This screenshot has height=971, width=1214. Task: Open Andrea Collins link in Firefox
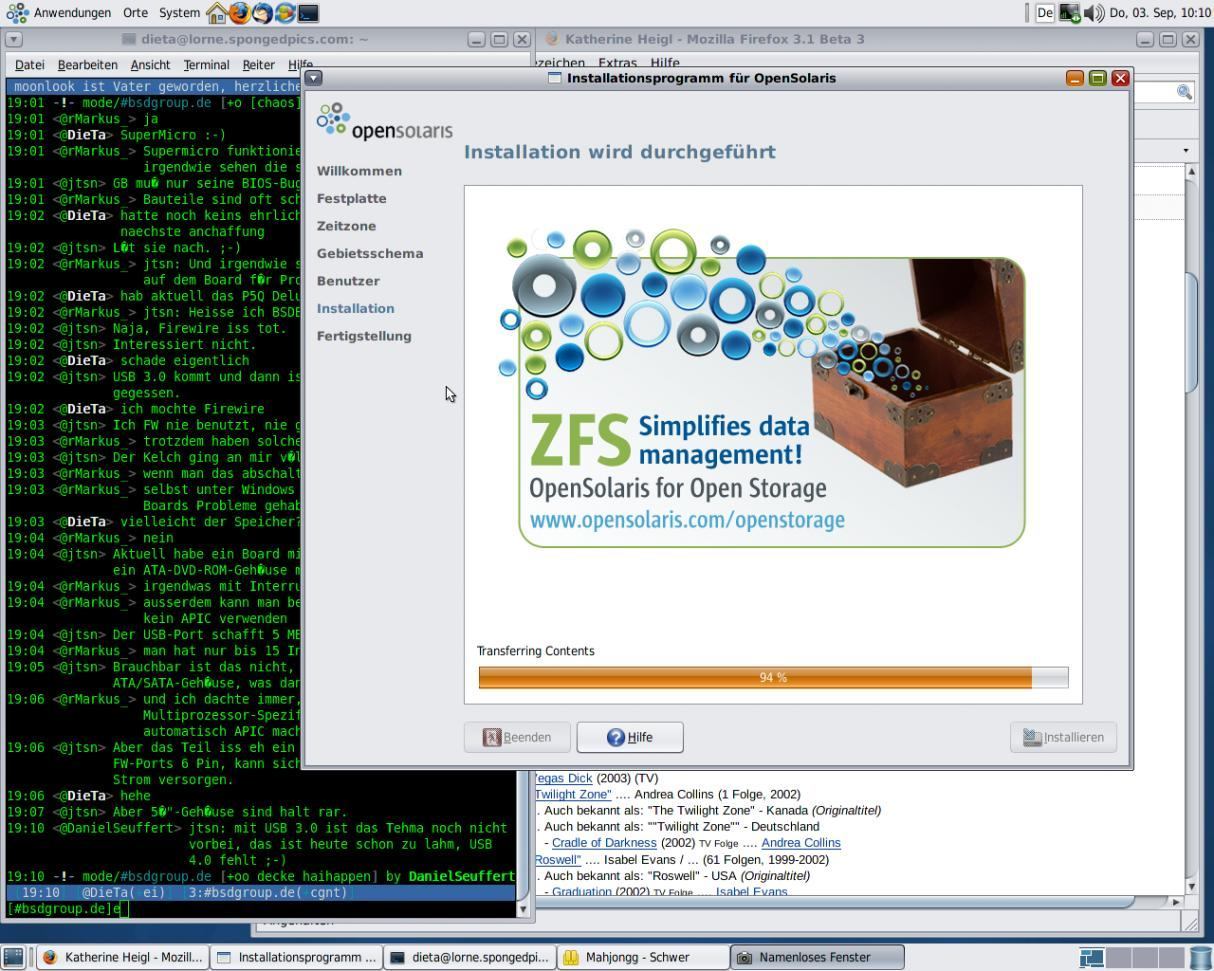click(801, 843)
